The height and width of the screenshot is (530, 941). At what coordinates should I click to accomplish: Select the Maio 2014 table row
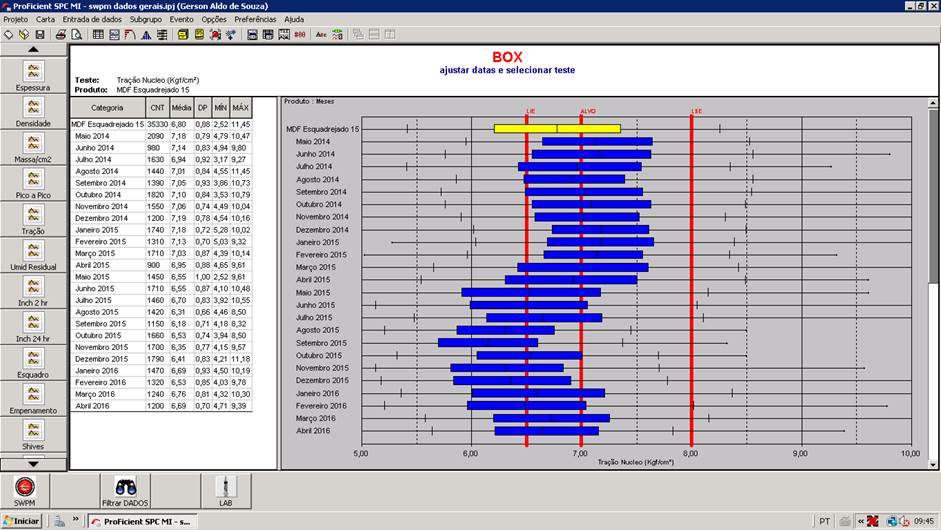click(x=161, y=136)
